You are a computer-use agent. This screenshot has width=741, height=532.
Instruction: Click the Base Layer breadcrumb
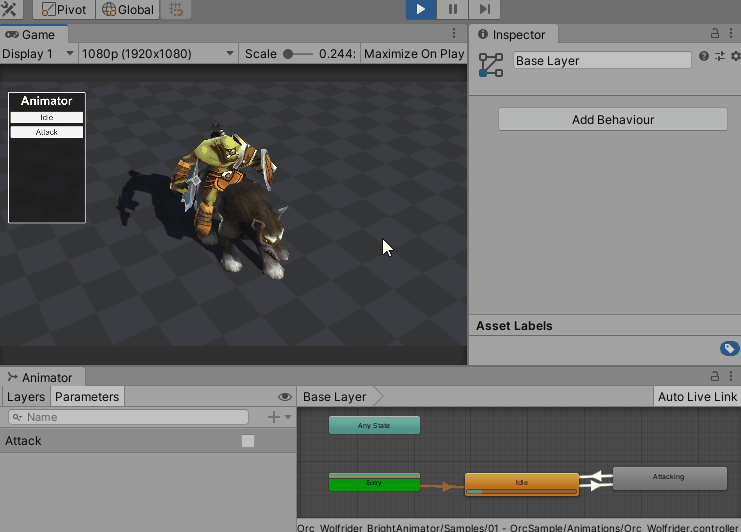coord(335,397)
